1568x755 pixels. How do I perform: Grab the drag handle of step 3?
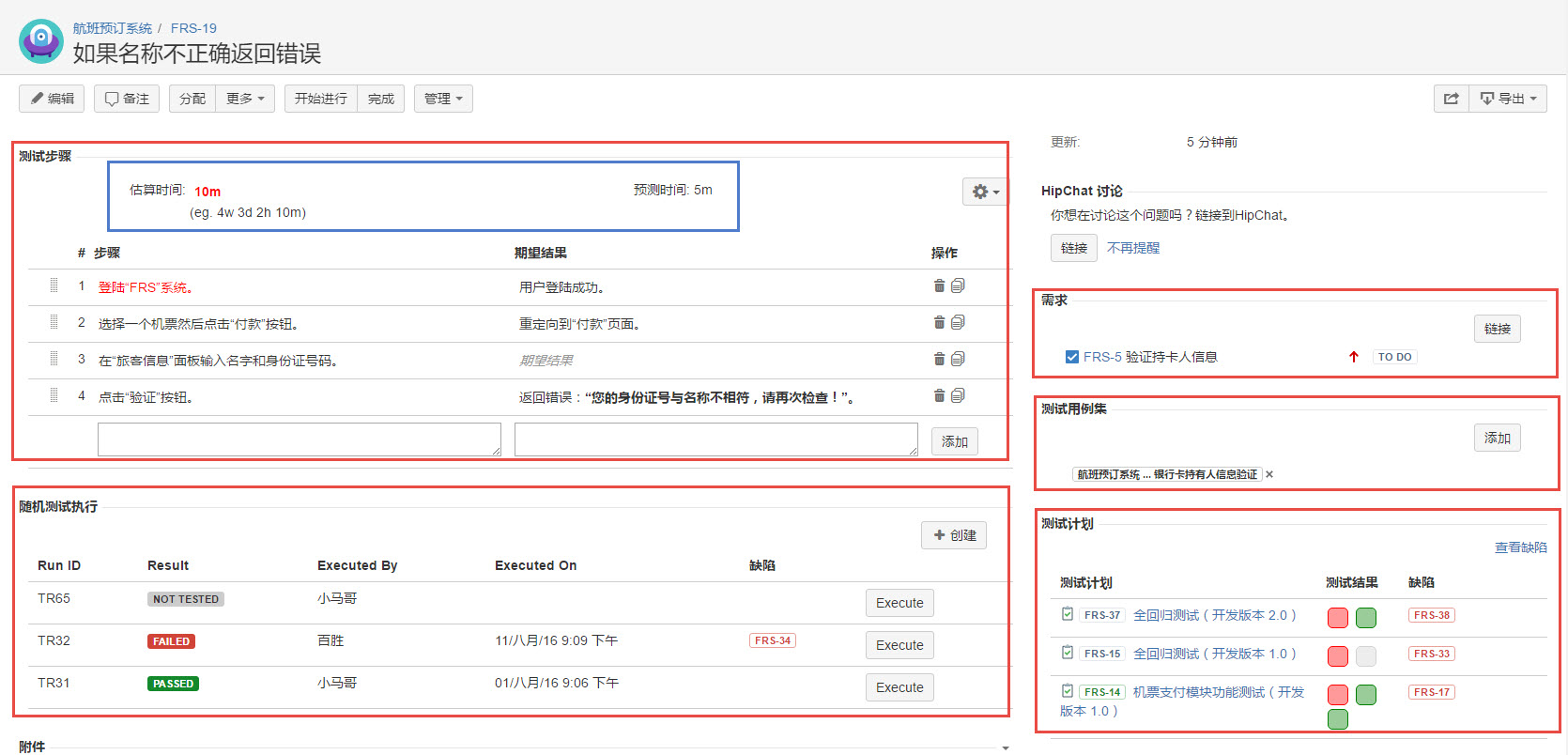tap(54, 359)
